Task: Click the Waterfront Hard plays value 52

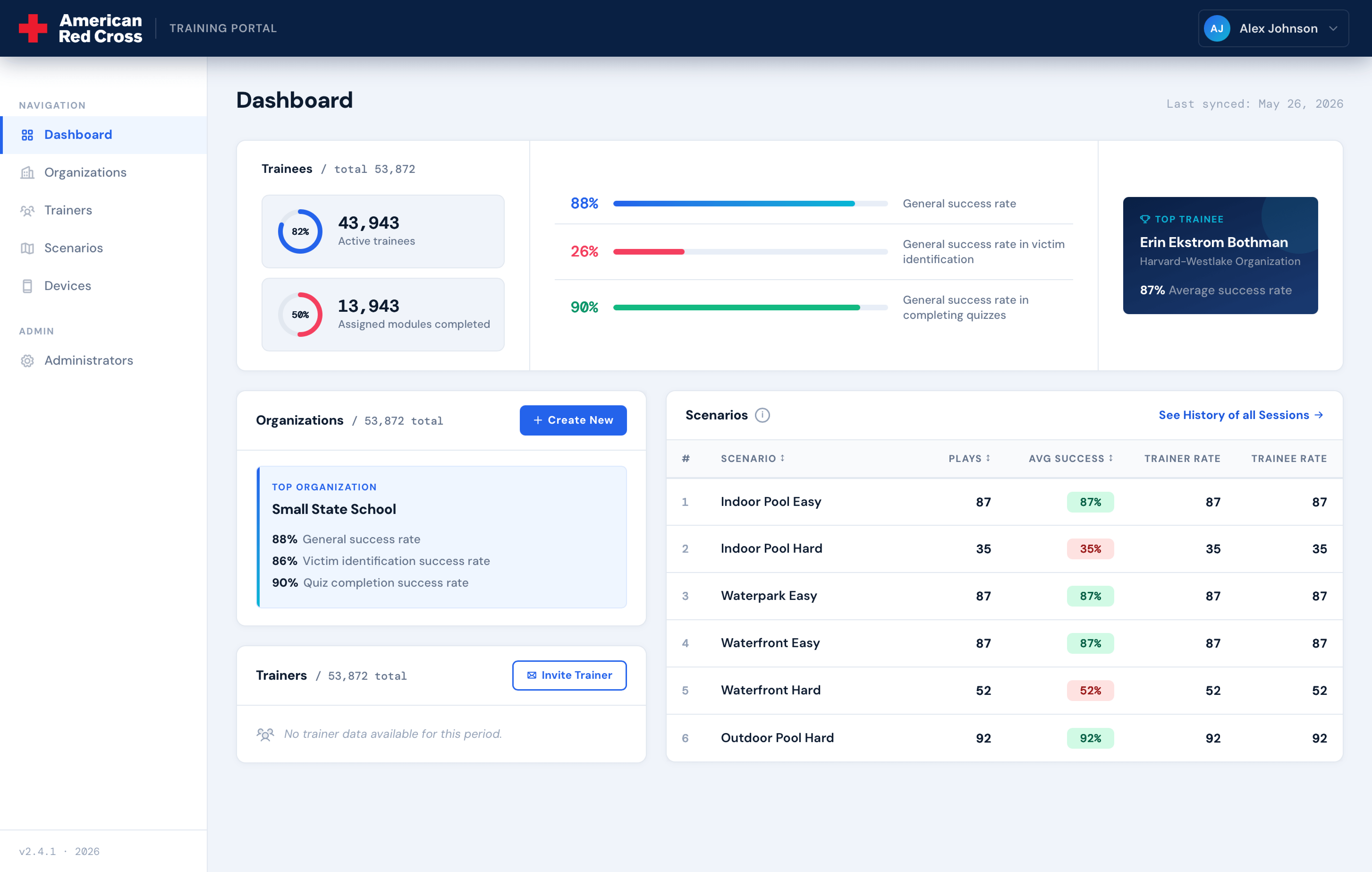Action: (x=983, y=691)
